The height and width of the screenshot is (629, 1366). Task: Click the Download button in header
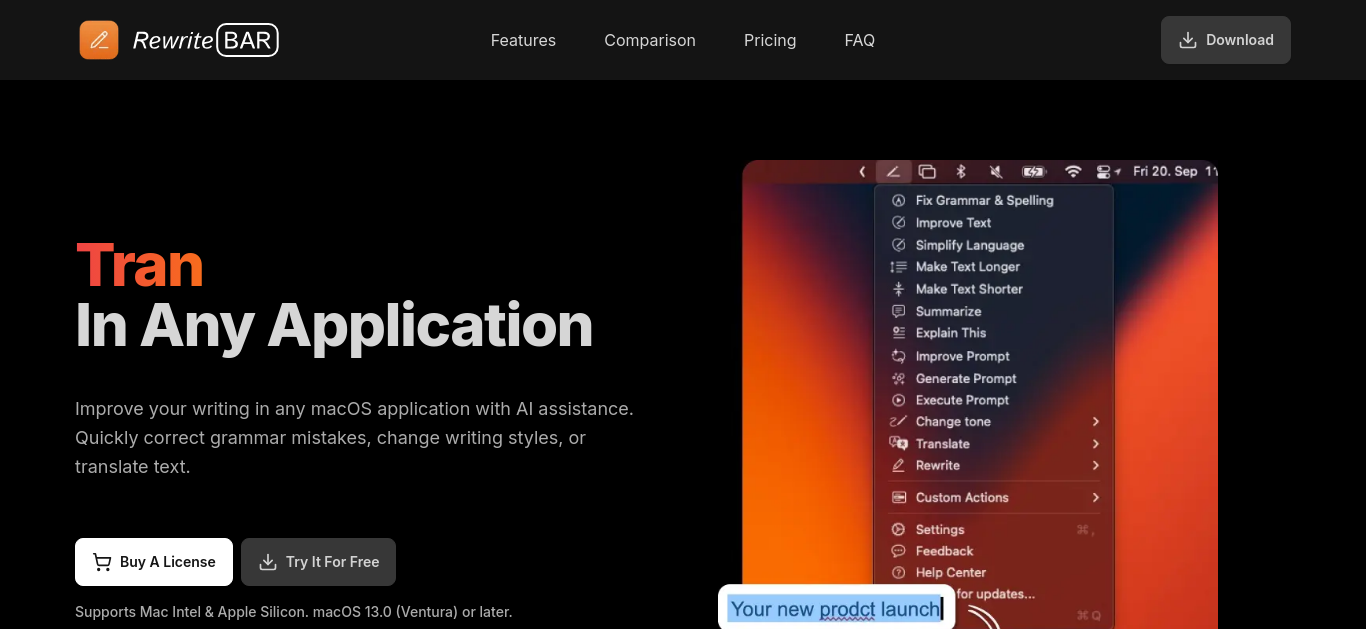[x=1226, y=40]
